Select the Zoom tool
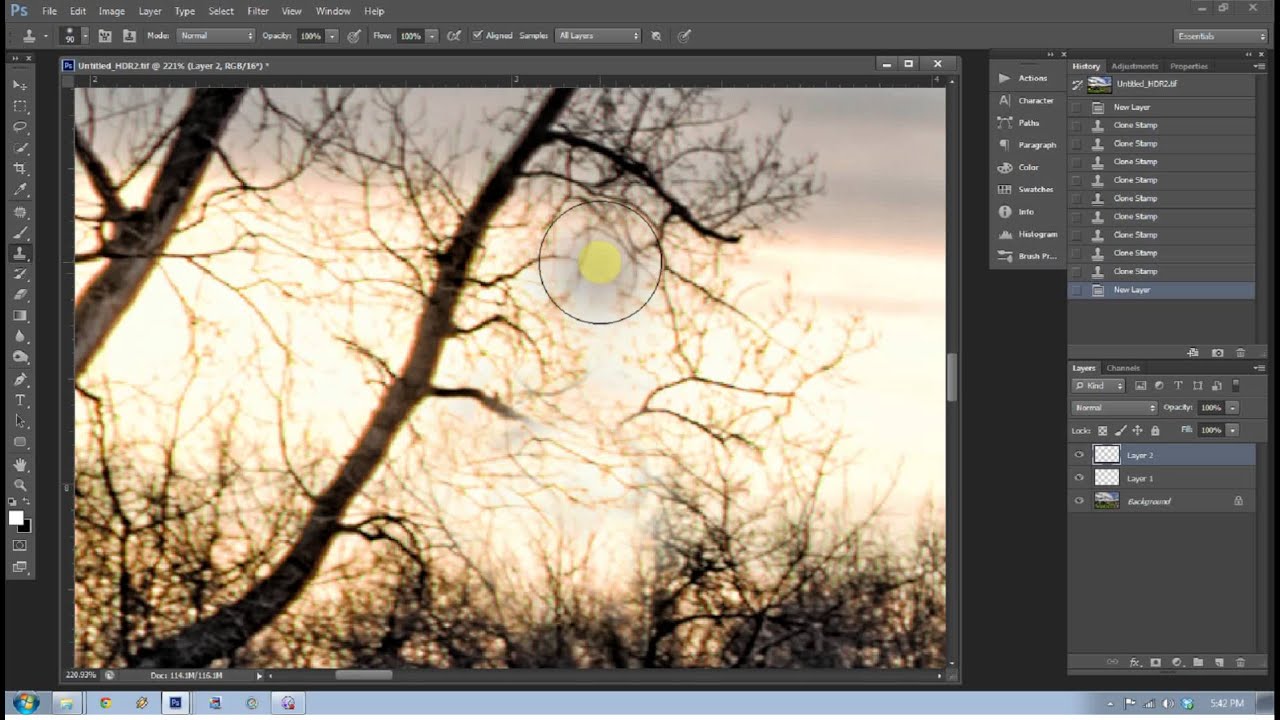The width and height of the screenshot is (1280, 720). click(x=20, y=486)
